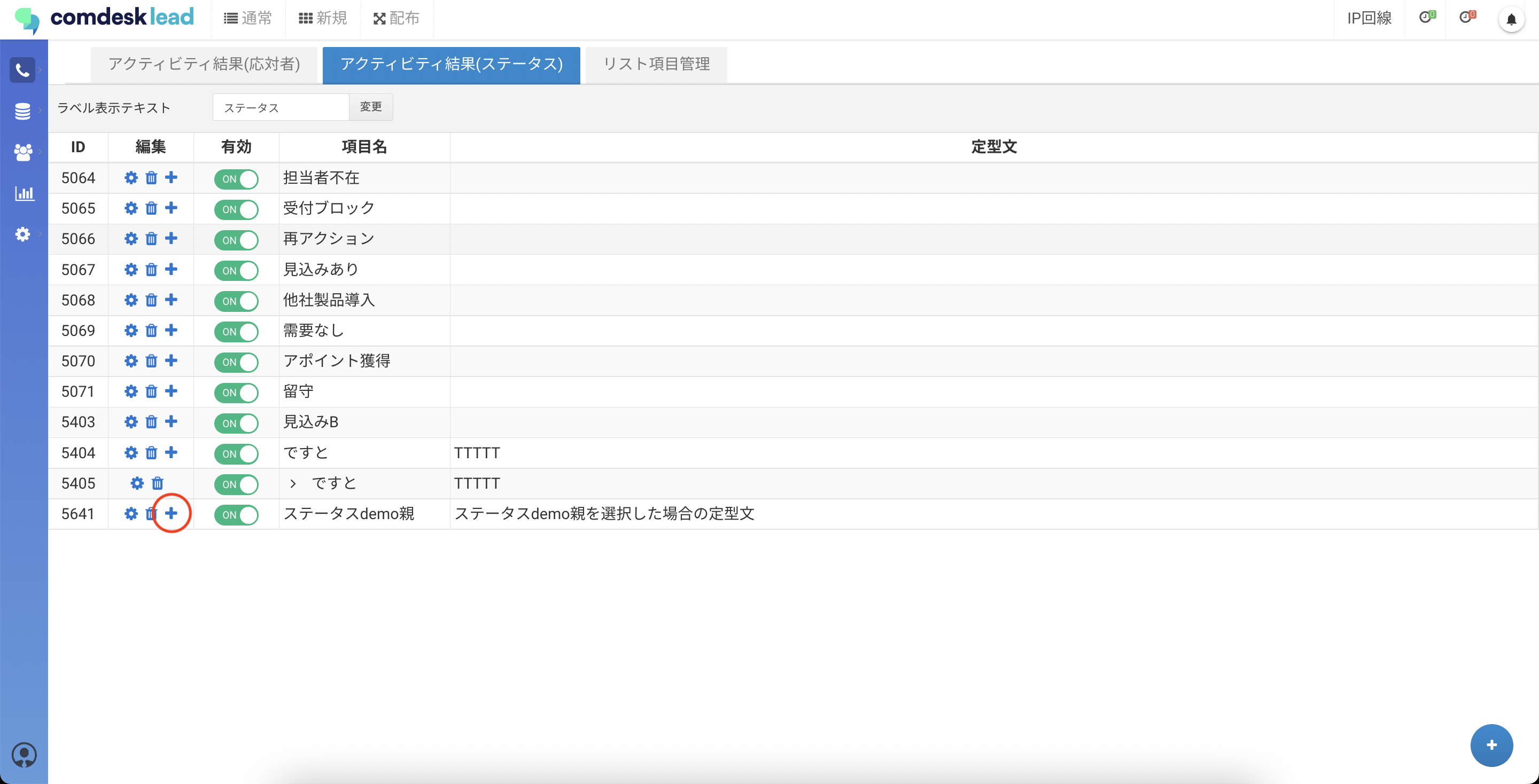Open the settings gear in the sidebar
1539x784 pixels.
[x=22, y=234]
